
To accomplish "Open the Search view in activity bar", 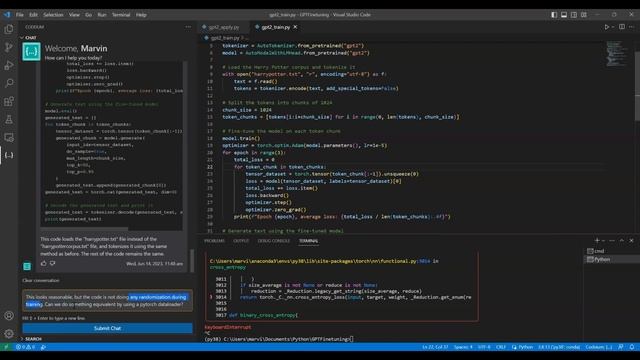I will click(x=9, y=83).
